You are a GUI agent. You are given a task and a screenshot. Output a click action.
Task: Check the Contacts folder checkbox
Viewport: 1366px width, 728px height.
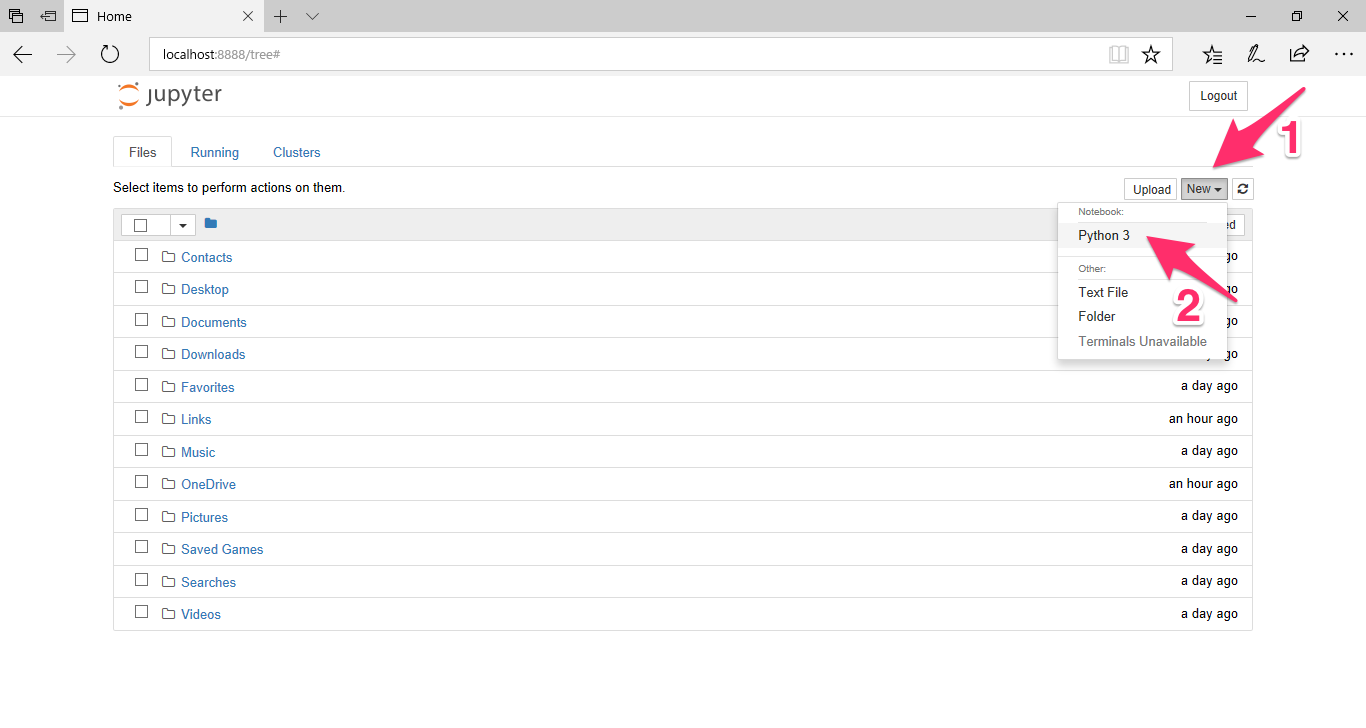[x=142, y=255]
